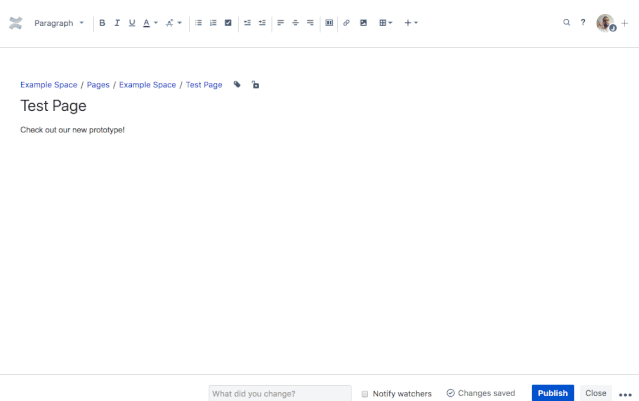Toggle bold formatting
The width and height of the screenshot is (639, 401).
pyautogui.click(x=102, y=23)
